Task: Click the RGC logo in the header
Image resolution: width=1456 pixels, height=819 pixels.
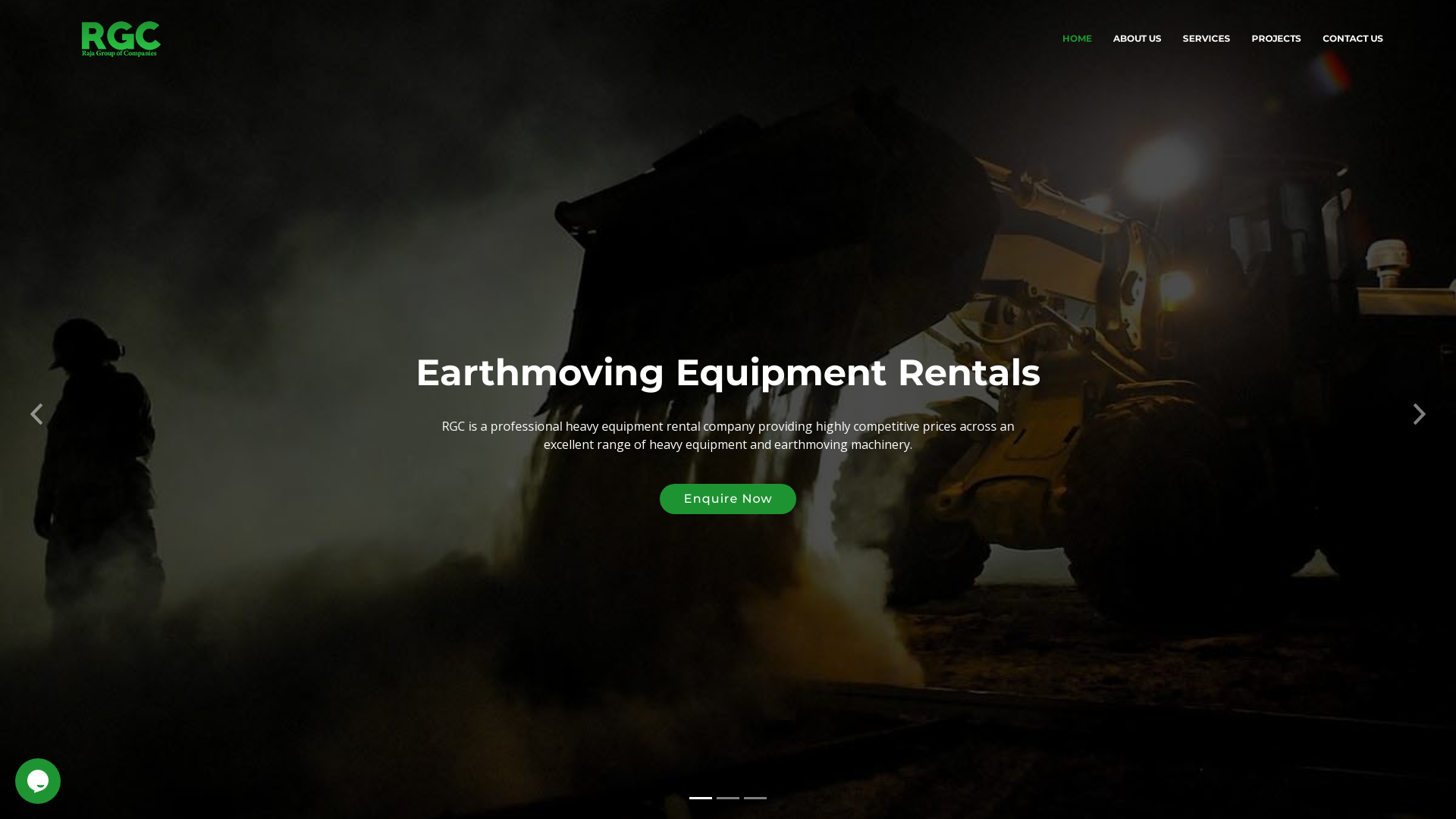Action: coord(121,35)
